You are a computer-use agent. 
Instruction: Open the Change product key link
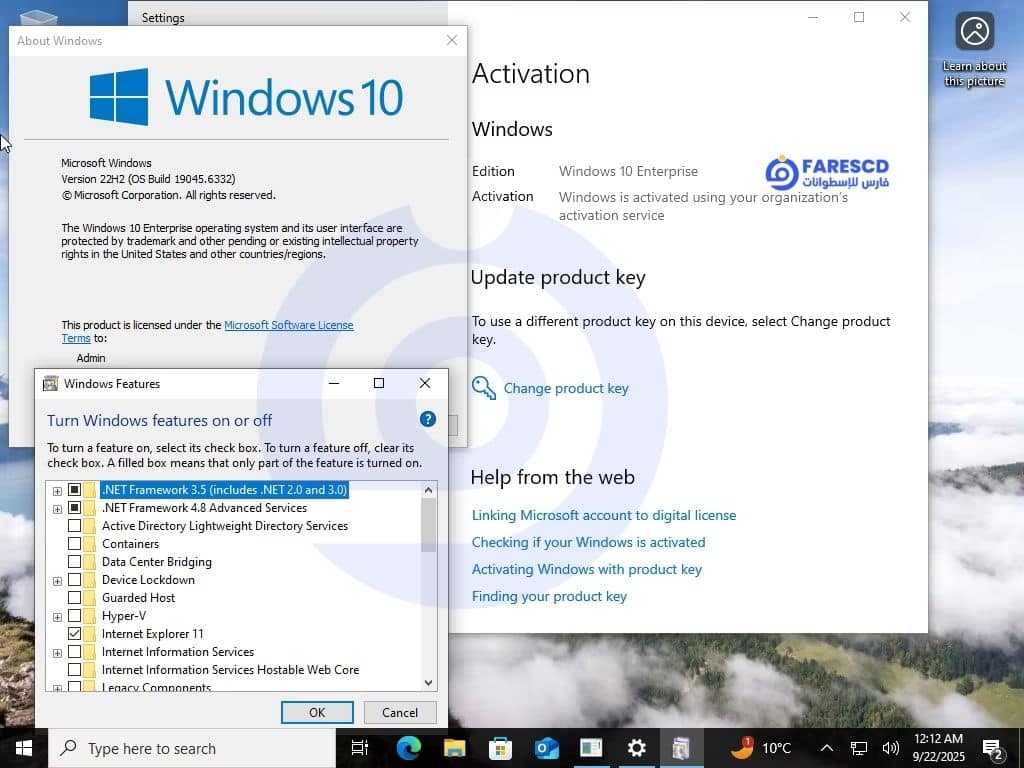(566, 389)
